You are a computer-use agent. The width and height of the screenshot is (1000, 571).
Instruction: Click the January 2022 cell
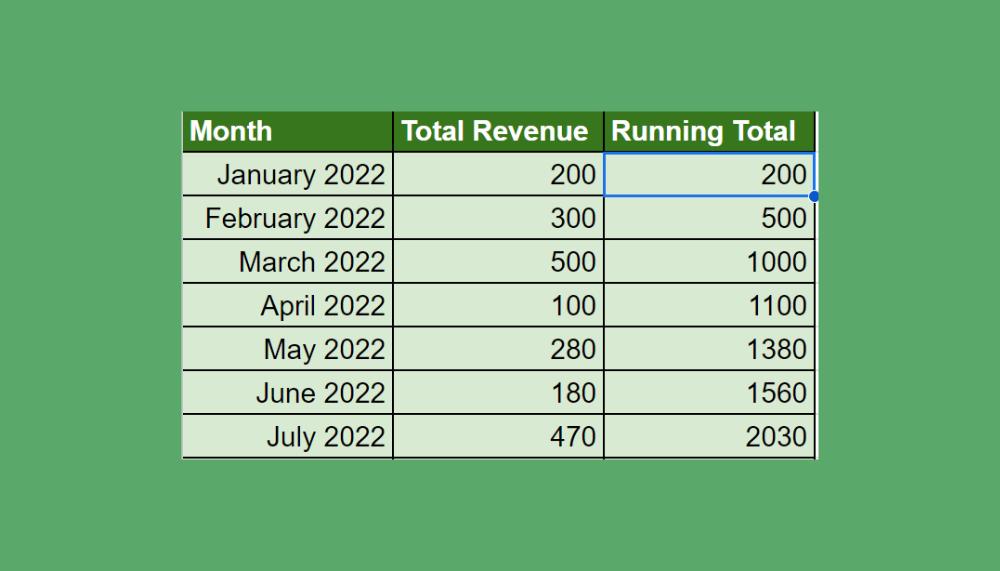point(287,175)
